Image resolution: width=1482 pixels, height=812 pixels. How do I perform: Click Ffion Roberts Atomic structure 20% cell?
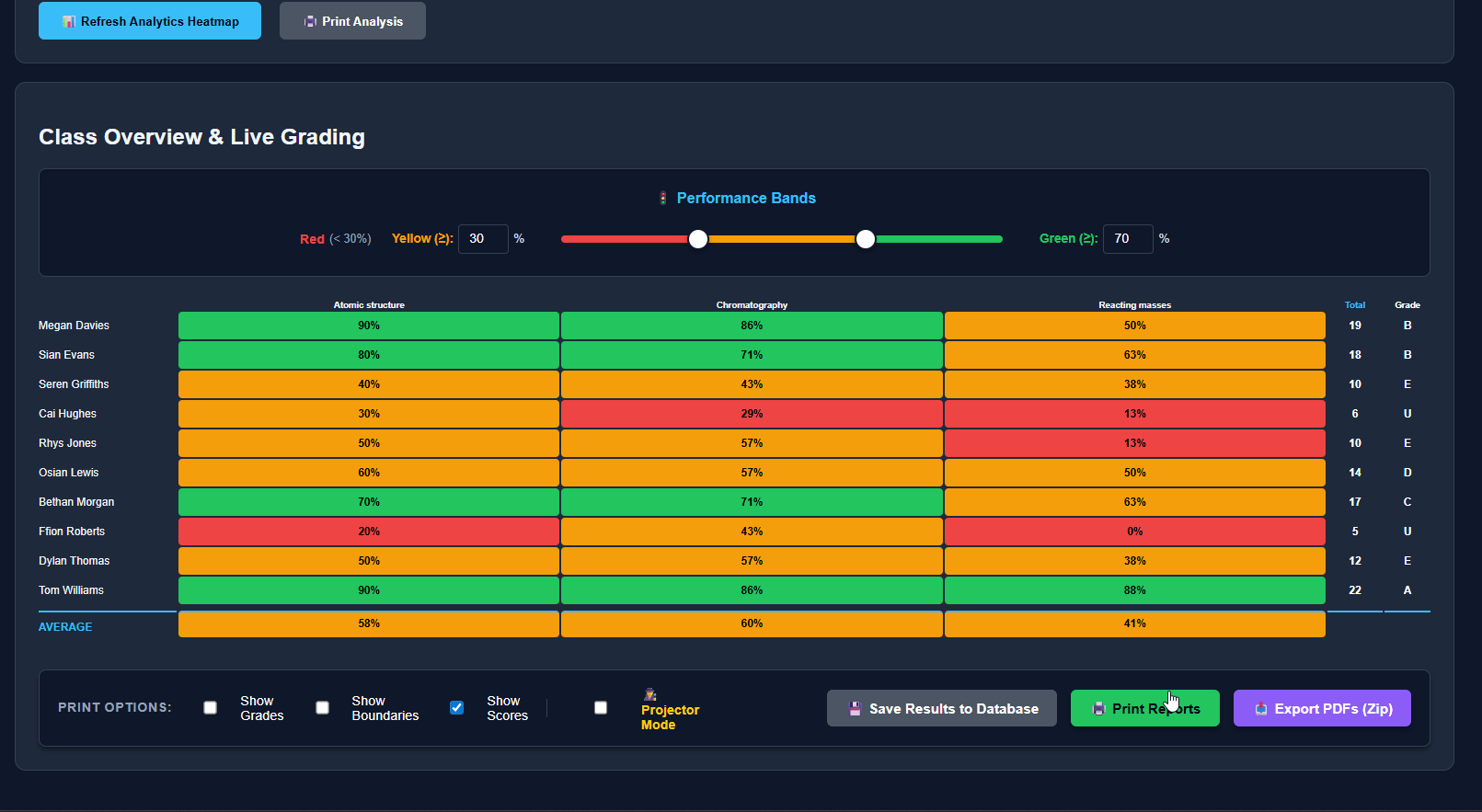pyautogui.click(x=369, y=532)
